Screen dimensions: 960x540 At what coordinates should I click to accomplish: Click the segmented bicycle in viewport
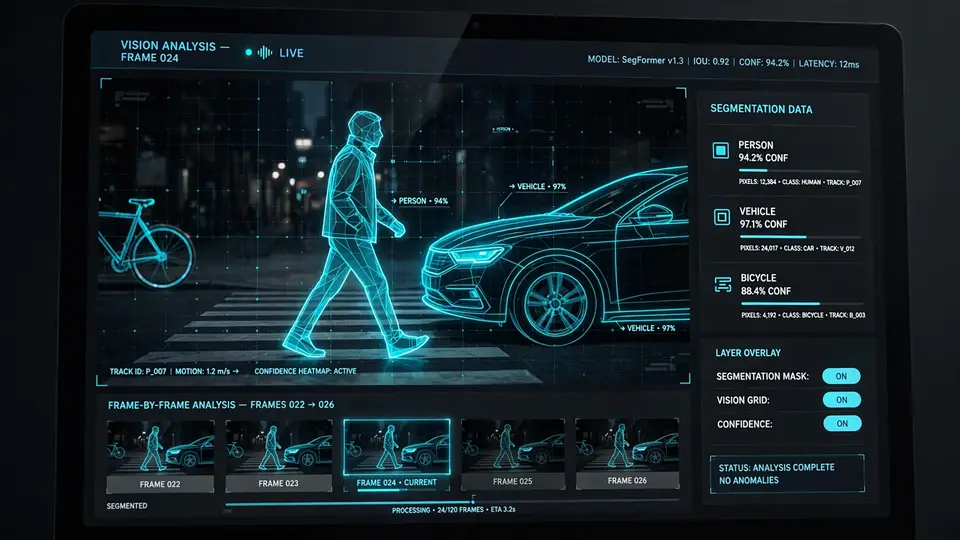(146, 243)
